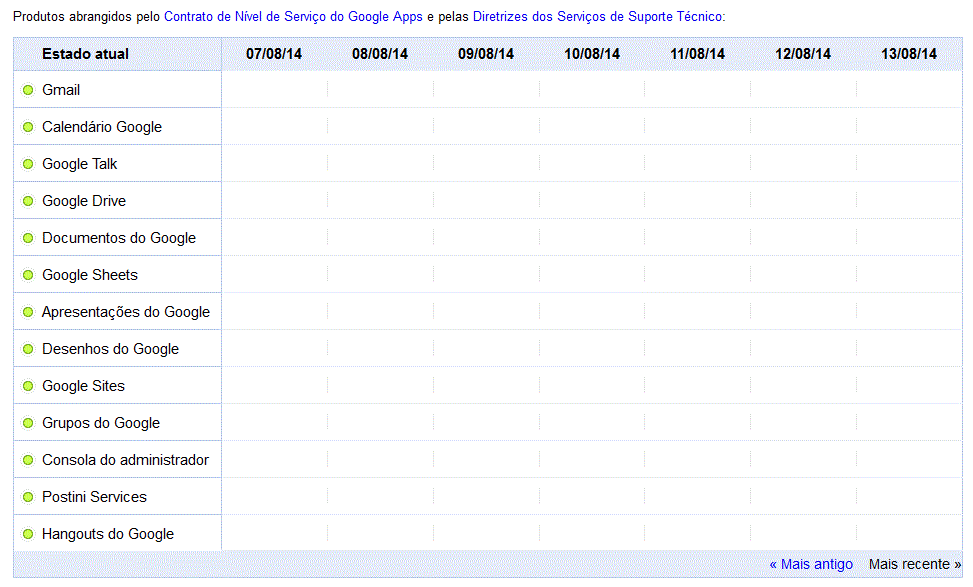Open the Contrato de Nível de Serviço link
The height and width of the screenshot is (587, 973).
[x=293, y=17]
